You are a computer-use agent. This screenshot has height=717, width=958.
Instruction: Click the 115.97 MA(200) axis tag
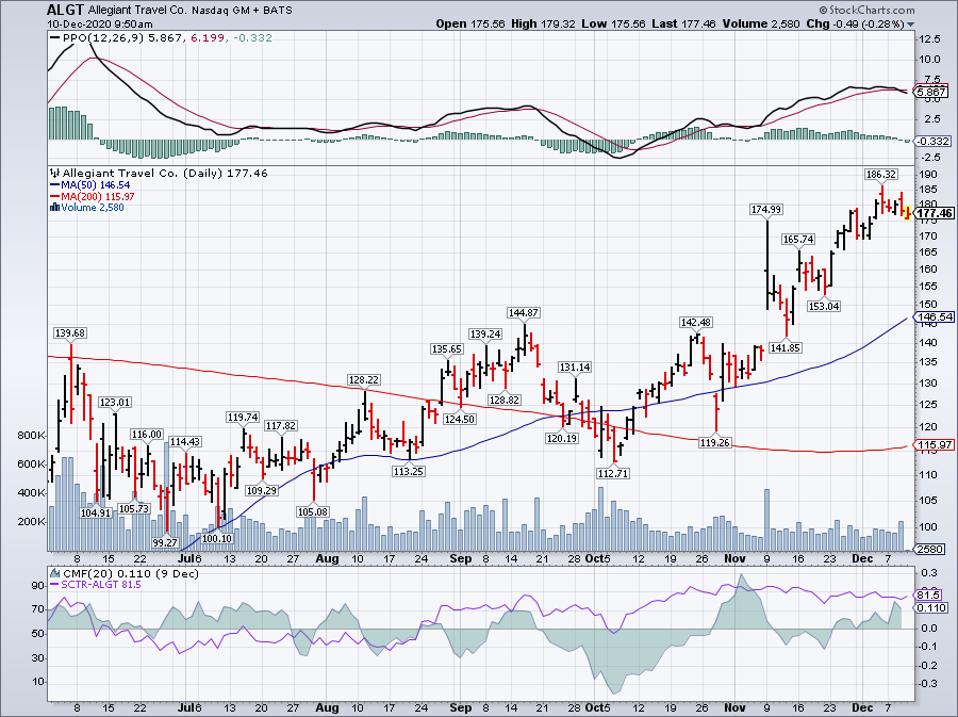934,445
